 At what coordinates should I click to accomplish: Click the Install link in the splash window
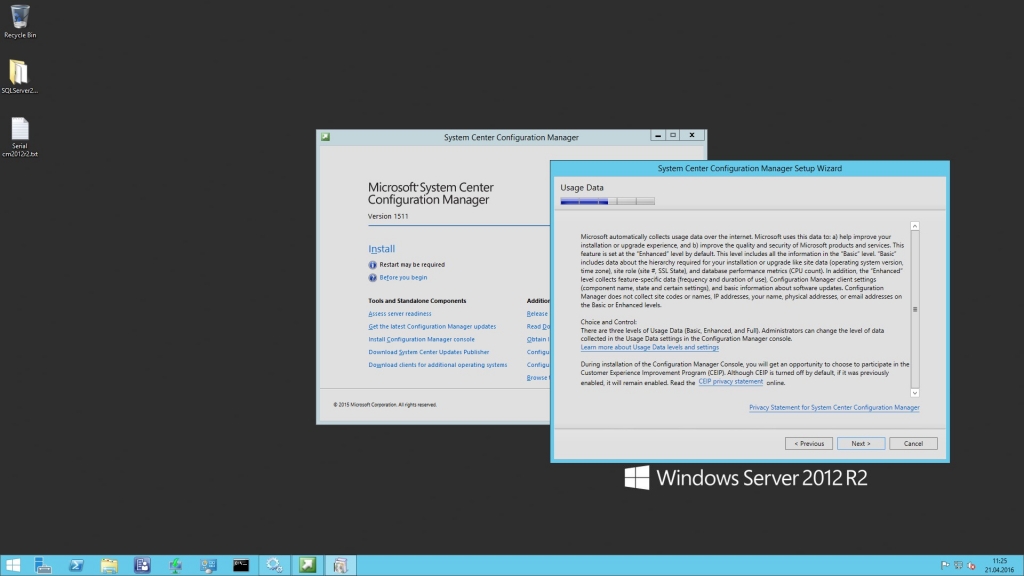click(x=381, y=249)
